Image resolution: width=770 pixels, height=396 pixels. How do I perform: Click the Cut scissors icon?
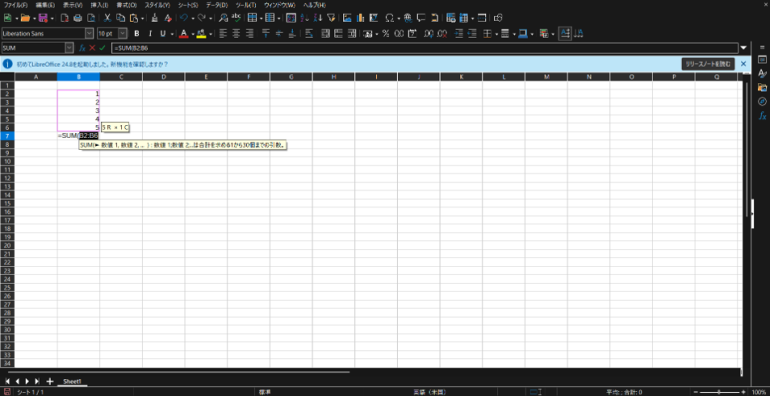tap(107, 18)
